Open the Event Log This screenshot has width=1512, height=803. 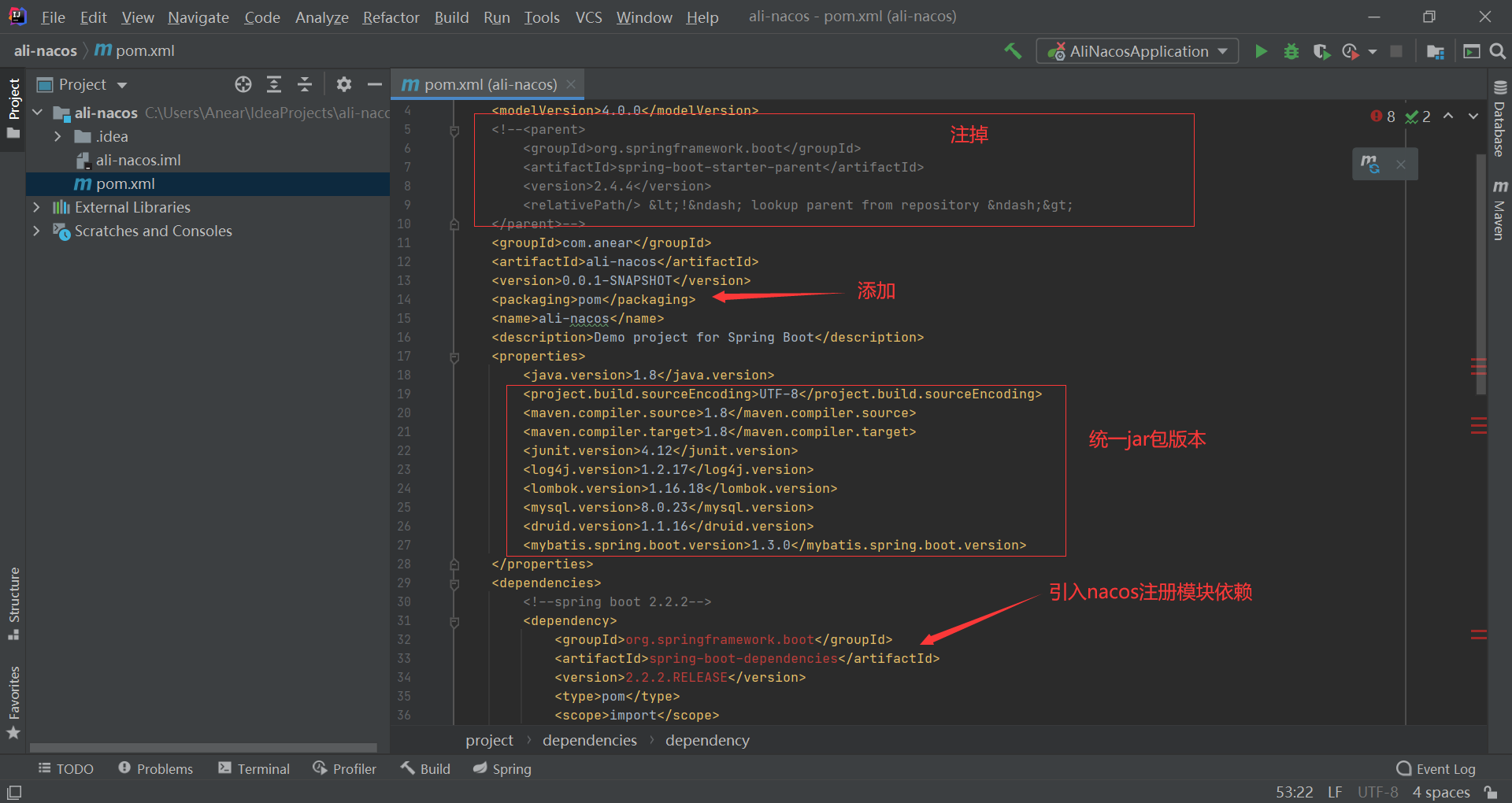tap(1436, 769)
